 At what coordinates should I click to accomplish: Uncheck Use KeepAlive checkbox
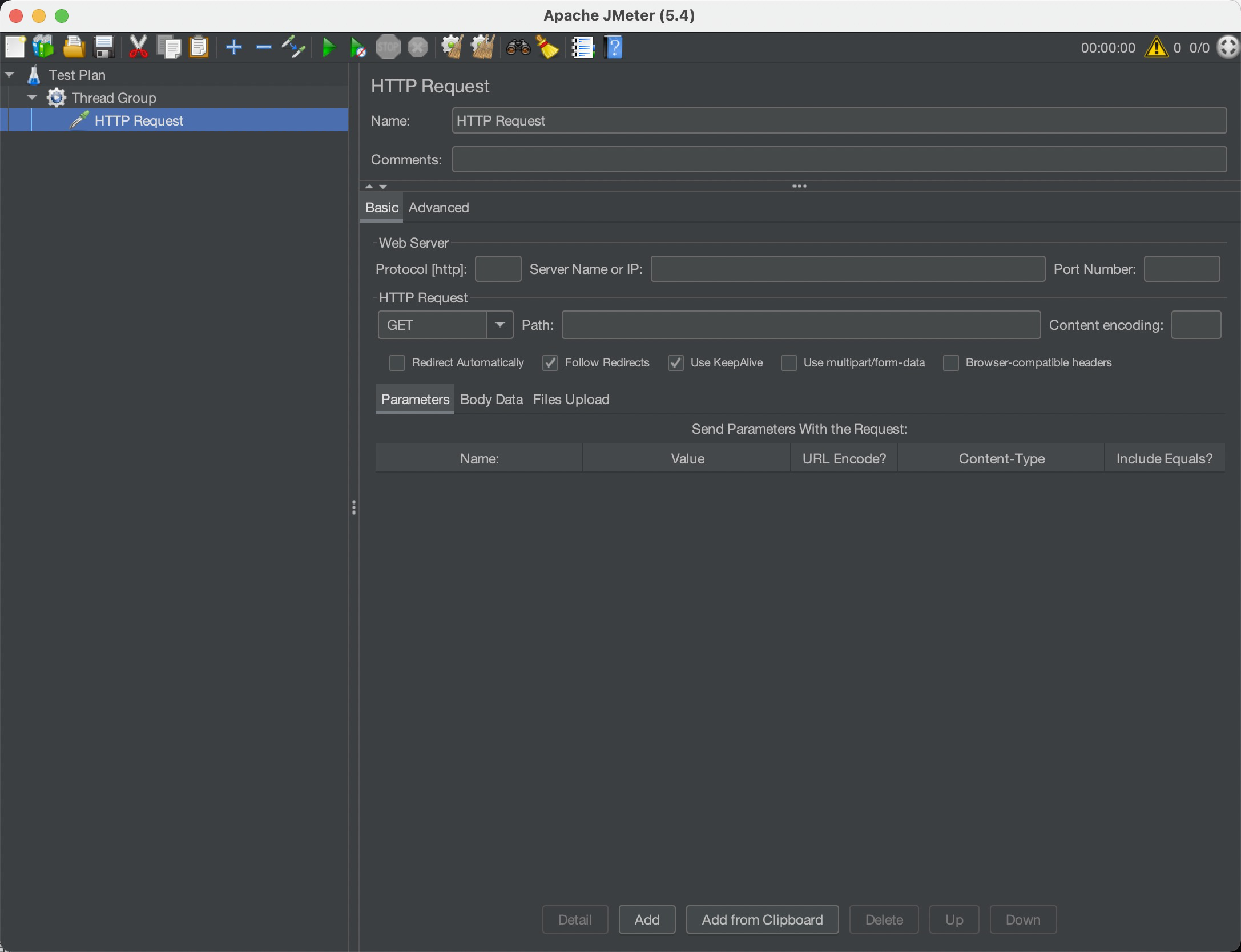tap(676, 363)
